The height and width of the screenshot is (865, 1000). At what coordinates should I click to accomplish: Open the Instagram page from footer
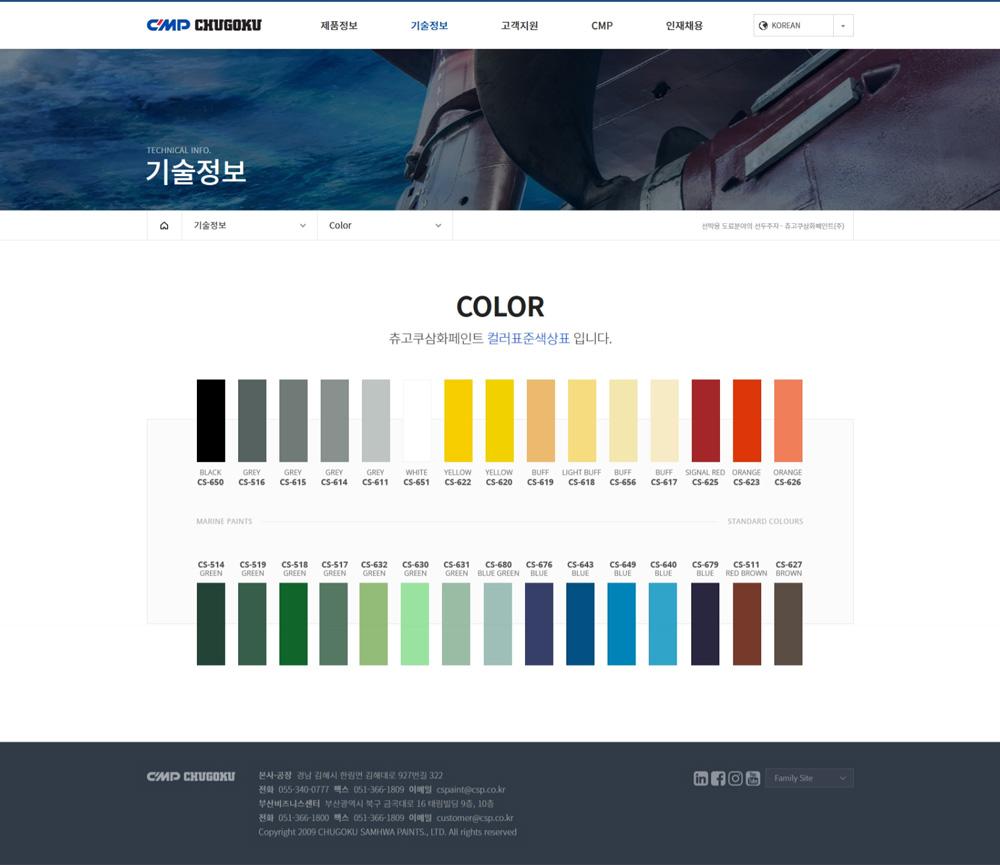[736, 778]
